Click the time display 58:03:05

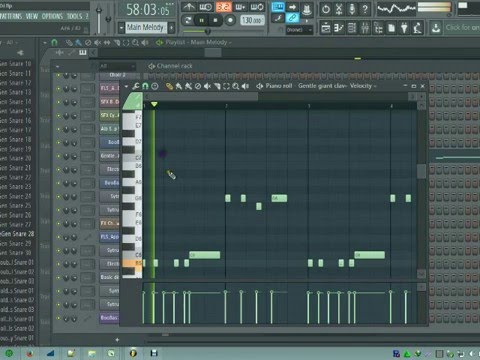[147, 9]
